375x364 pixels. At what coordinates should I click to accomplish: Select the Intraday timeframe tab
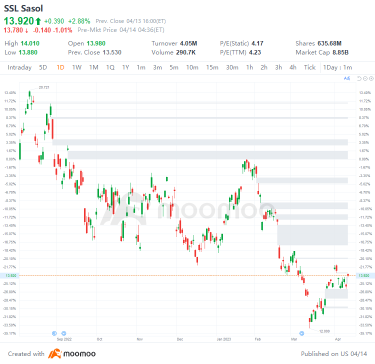coord(19,68)
